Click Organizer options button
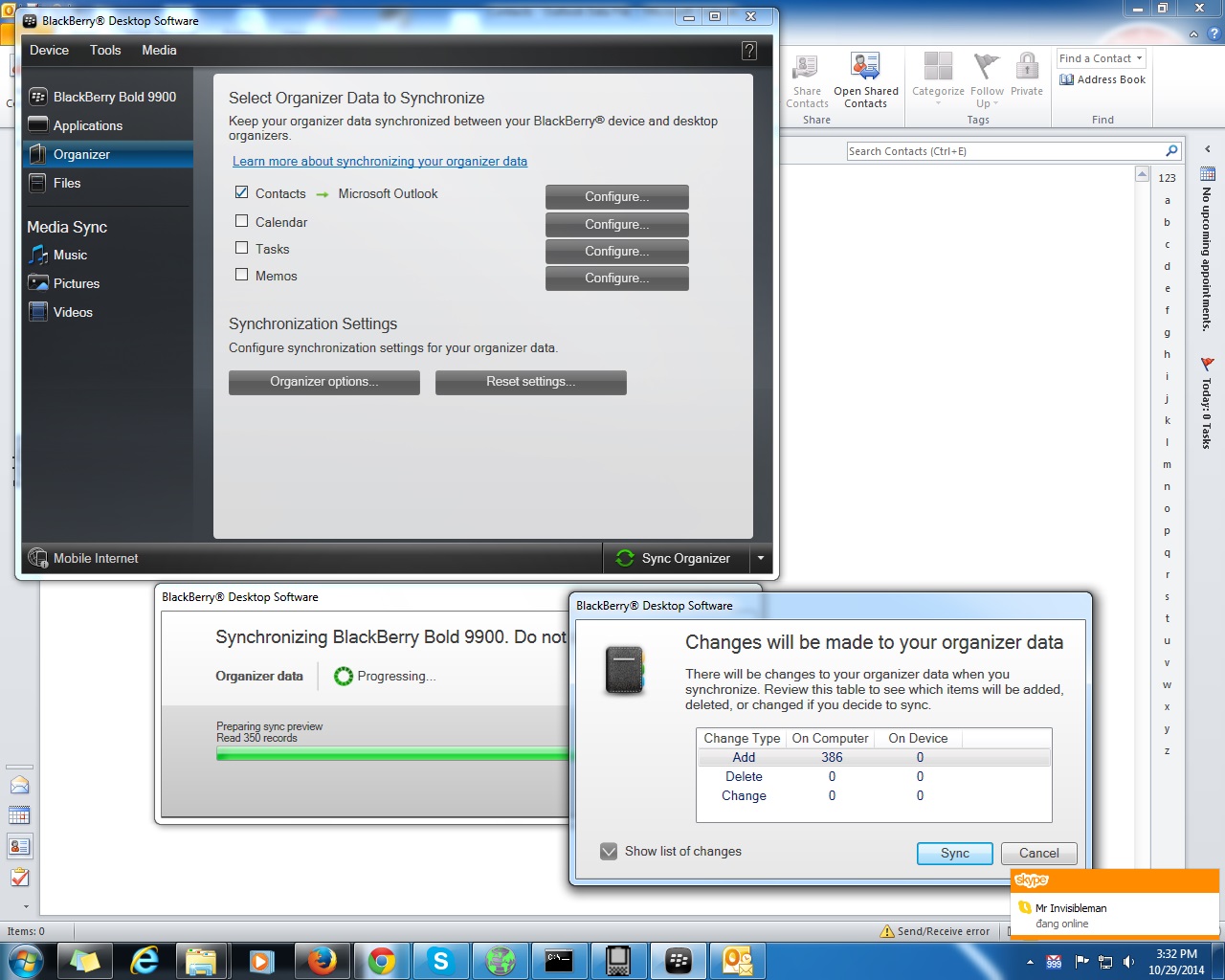Image resolution: width=1225 pixels, height=980 pixels. point(323,382)
